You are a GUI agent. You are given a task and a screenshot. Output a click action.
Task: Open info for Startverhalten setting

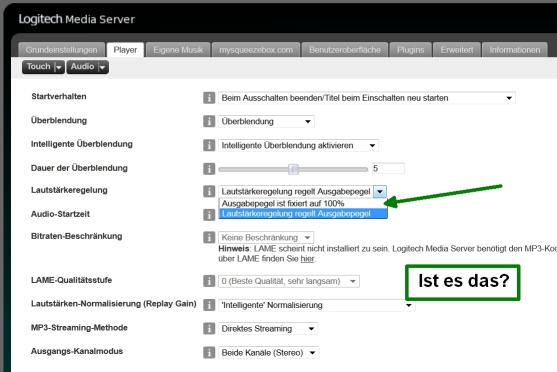(x=209, y=98)
